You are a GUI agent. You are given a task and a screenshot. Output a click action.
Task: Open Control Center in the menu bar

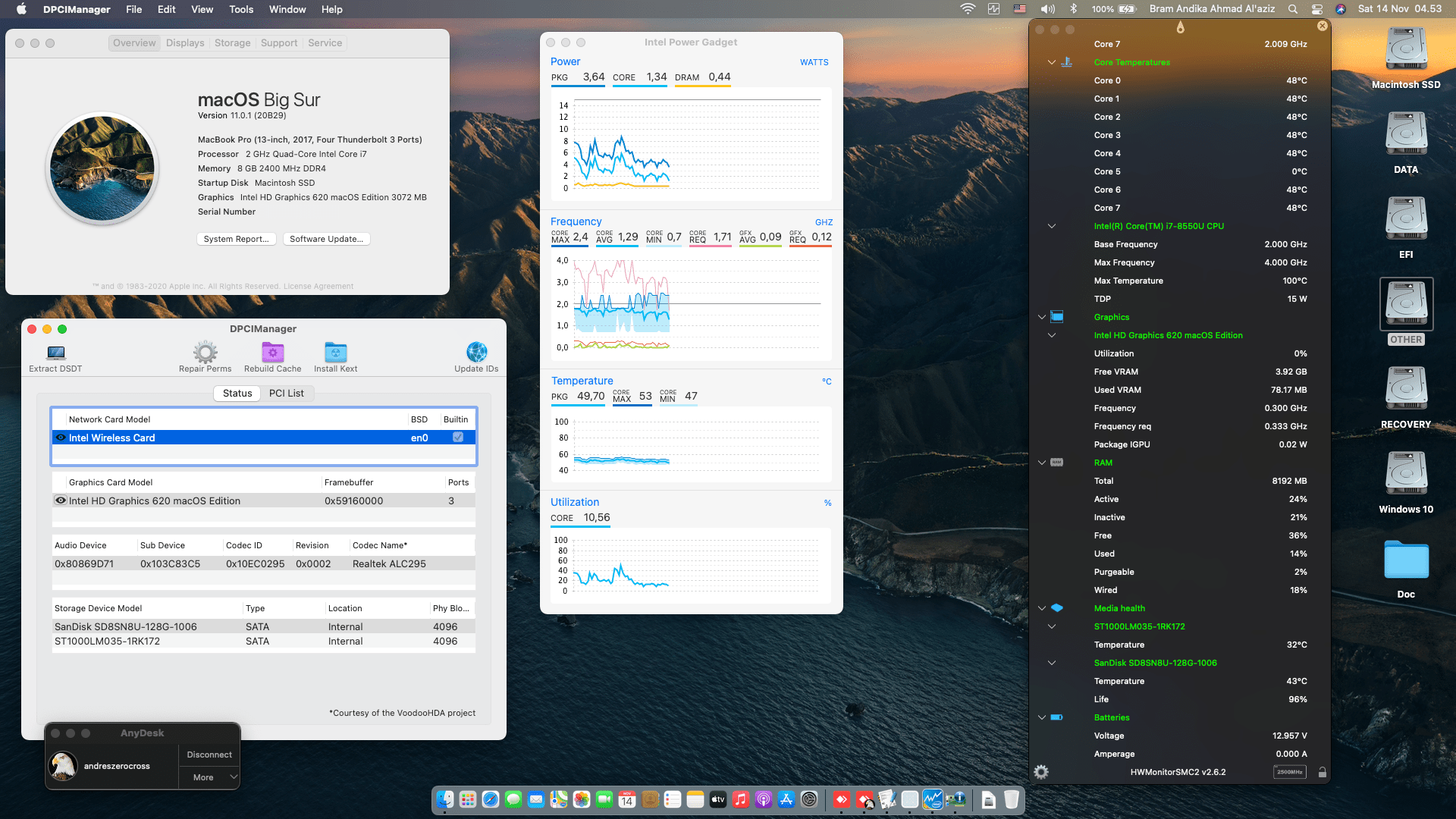pos(1316,9)
